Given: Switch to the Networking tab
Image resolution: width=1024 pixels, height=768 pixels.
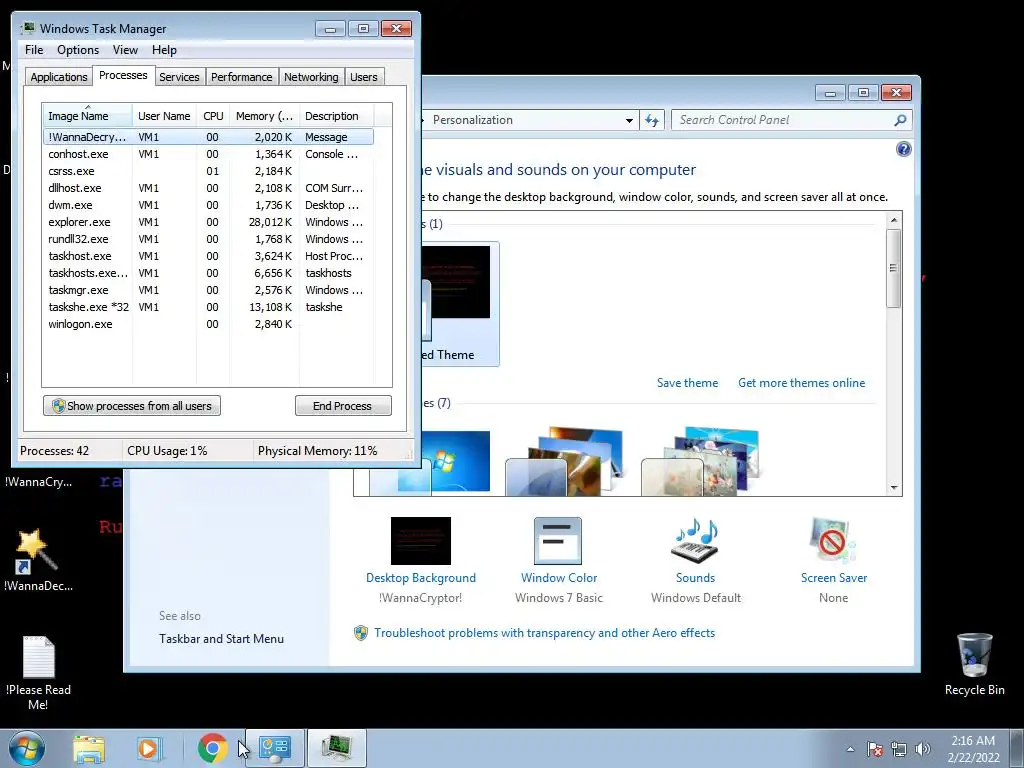Looking at the screenshot, I should coord(311,77).
